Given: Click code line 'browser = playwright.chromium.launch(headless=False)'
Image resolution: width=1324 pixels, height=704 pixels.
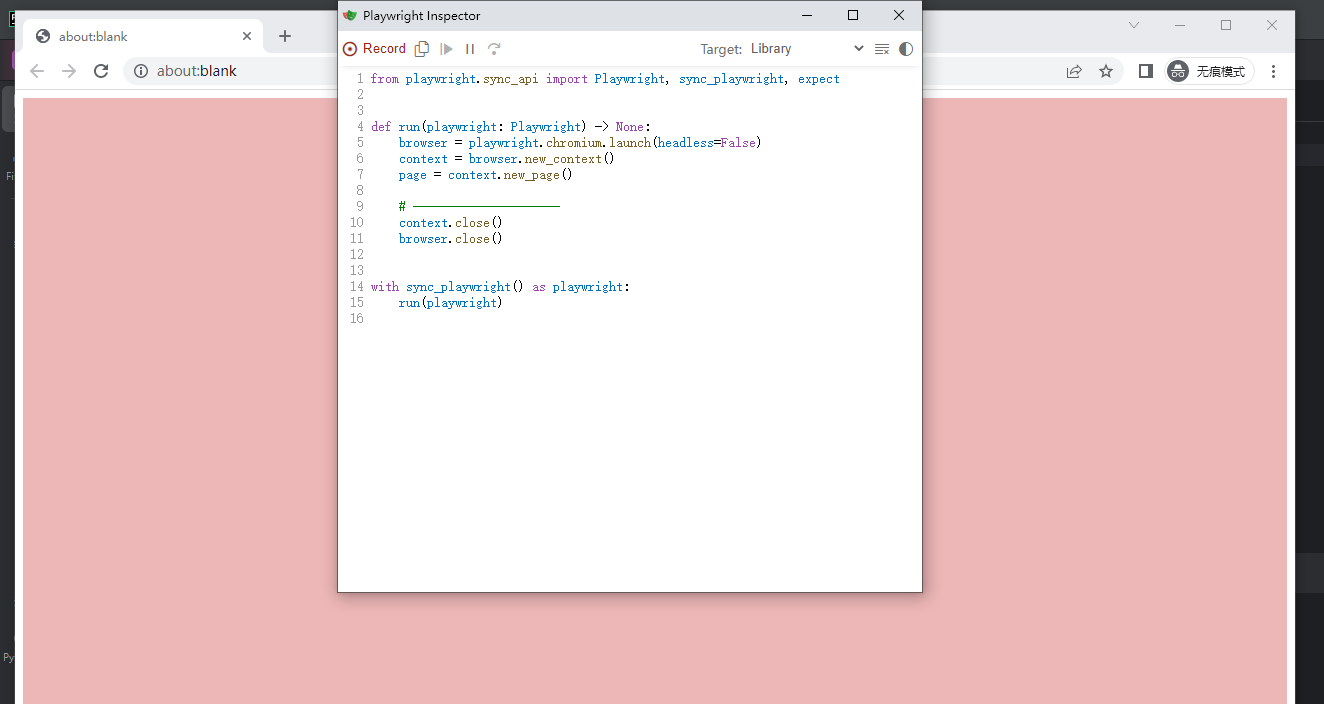Looking at the screenshot, I should click(x=580, y=143).
